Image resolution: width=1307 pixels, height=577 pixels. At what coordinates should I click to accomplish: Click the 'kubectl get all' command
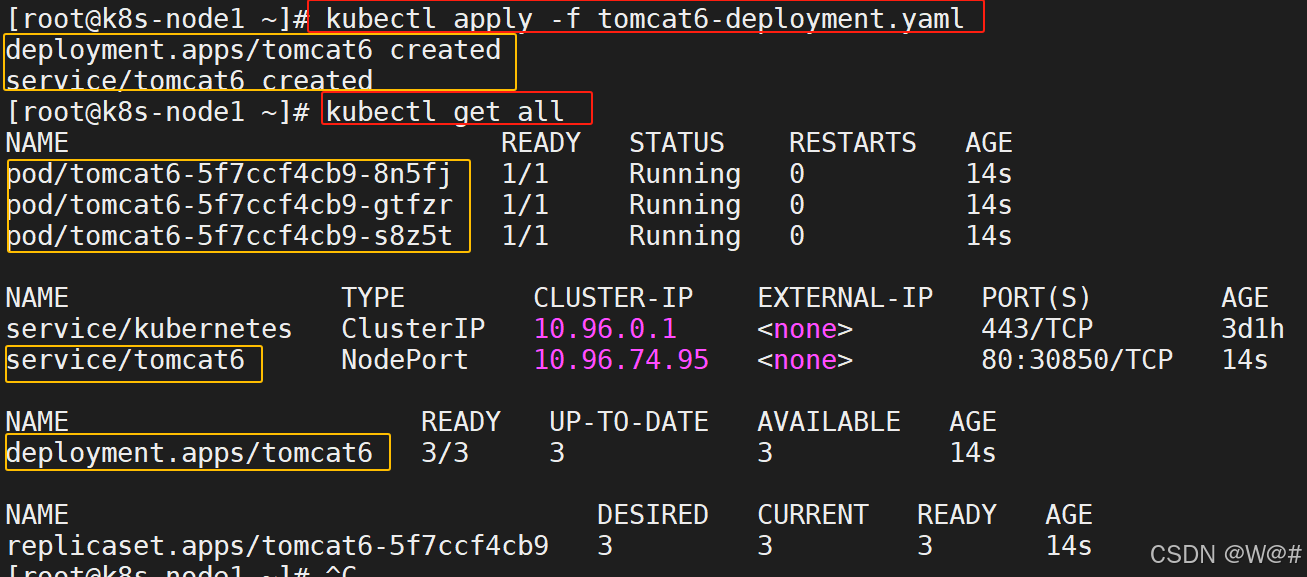445,111
